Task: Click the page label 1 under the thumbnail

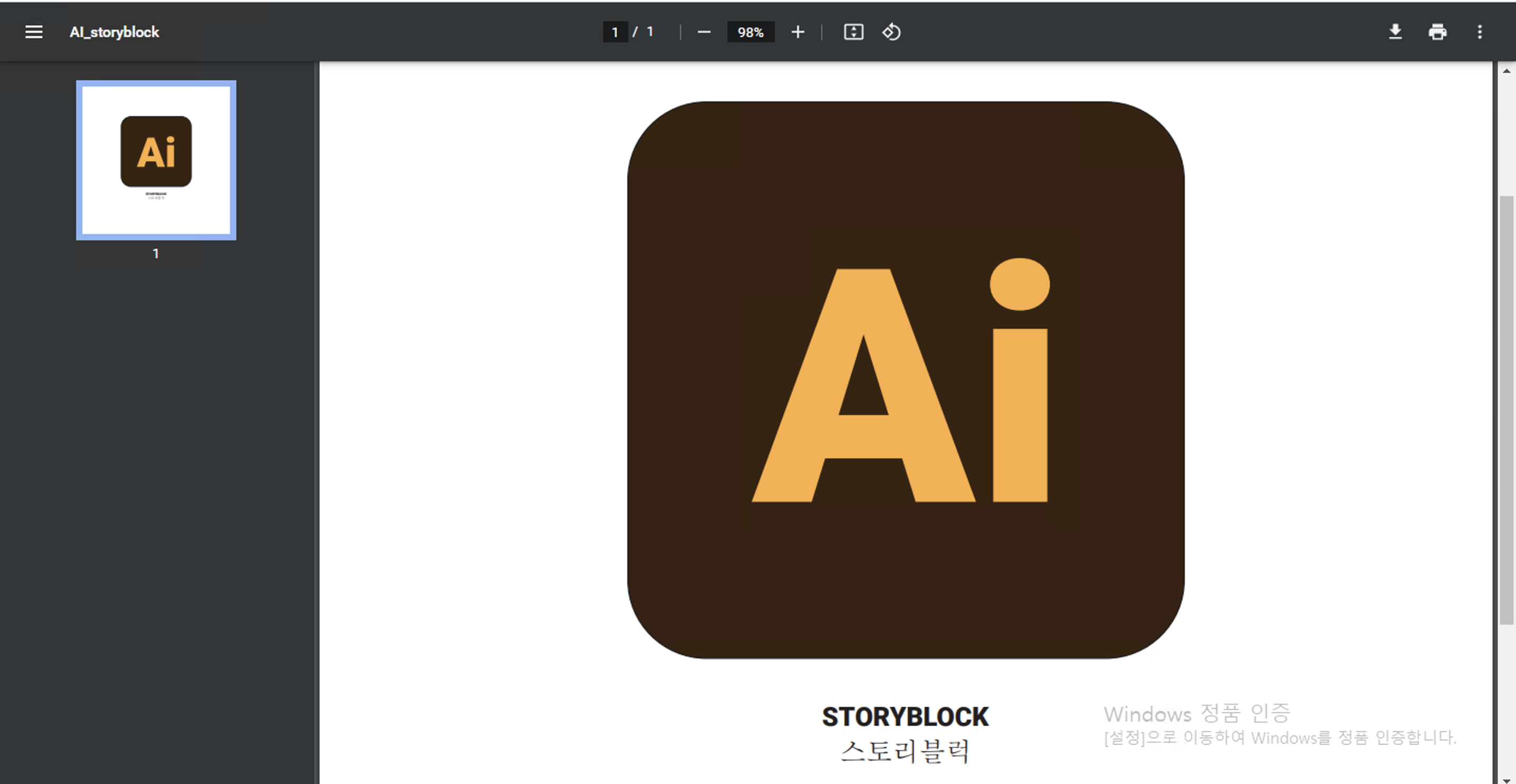Action: coord(156,253)
